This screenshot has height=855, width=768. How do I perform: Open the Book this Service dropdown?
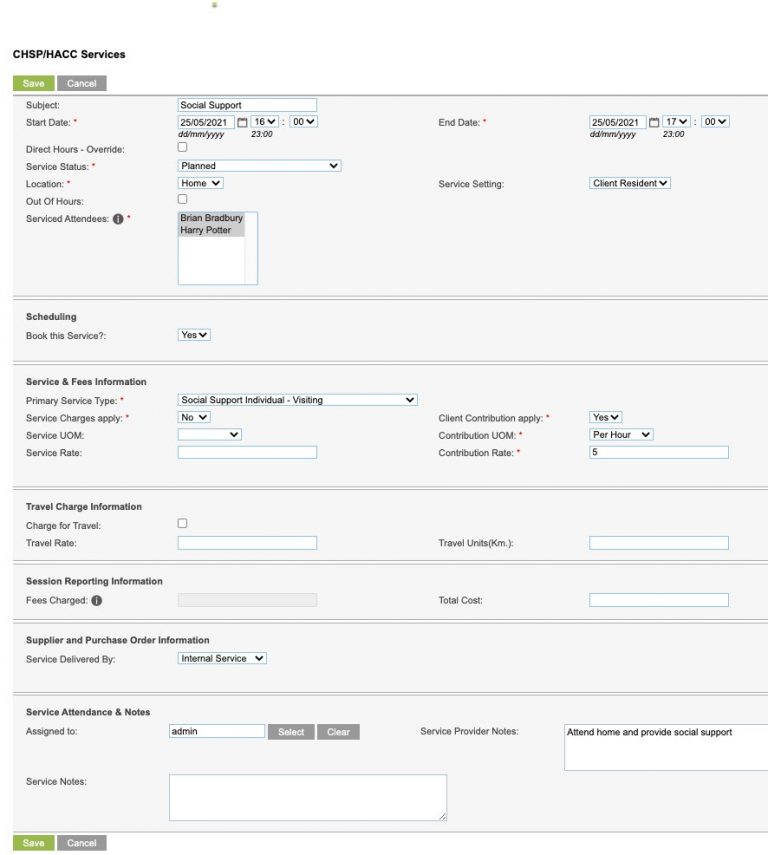click(193, 334)
